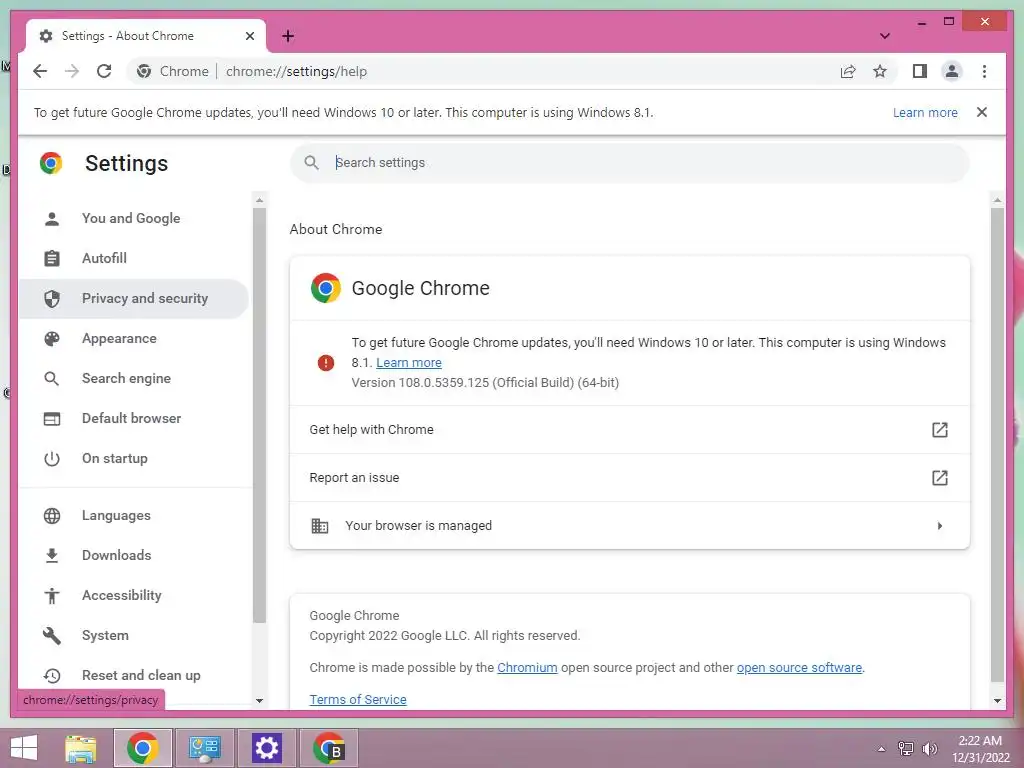The image size is (1024, 768).
Task: Click the external link icon for Get help
Action: coord(940,430)
